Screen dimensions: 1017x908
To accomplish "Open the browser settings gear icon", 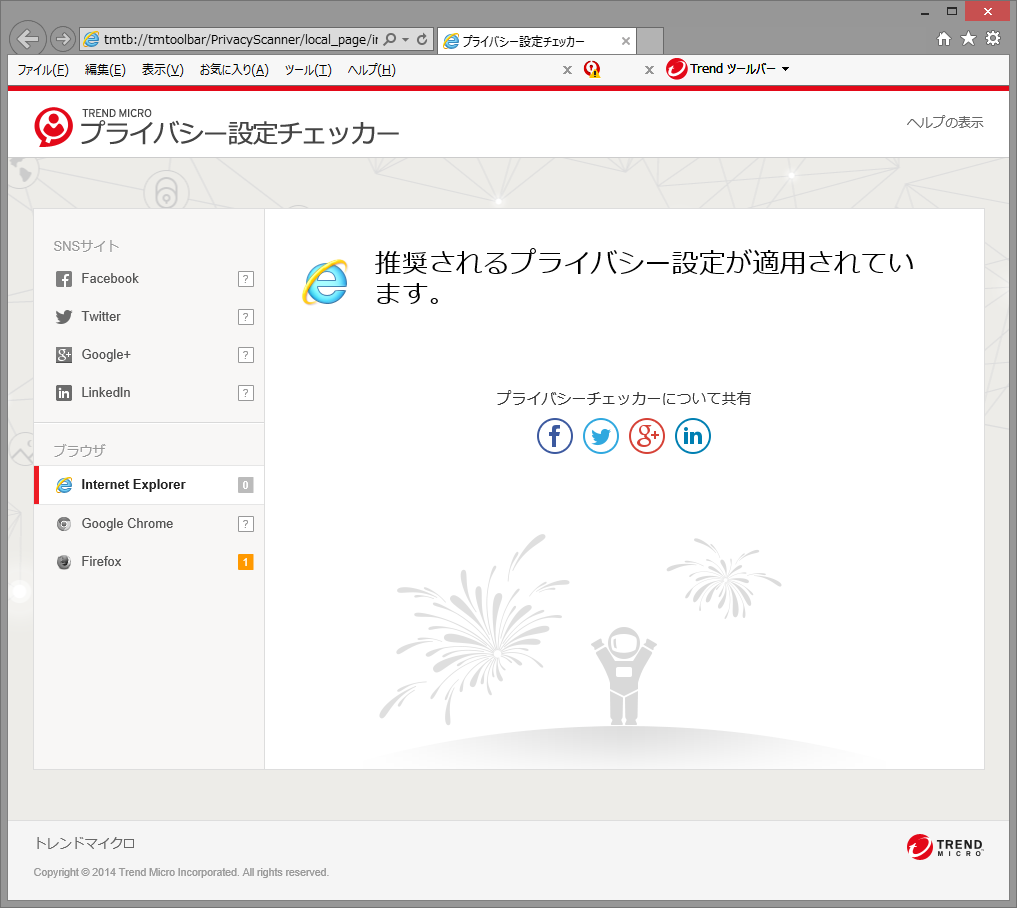I will tap(992, 39).
